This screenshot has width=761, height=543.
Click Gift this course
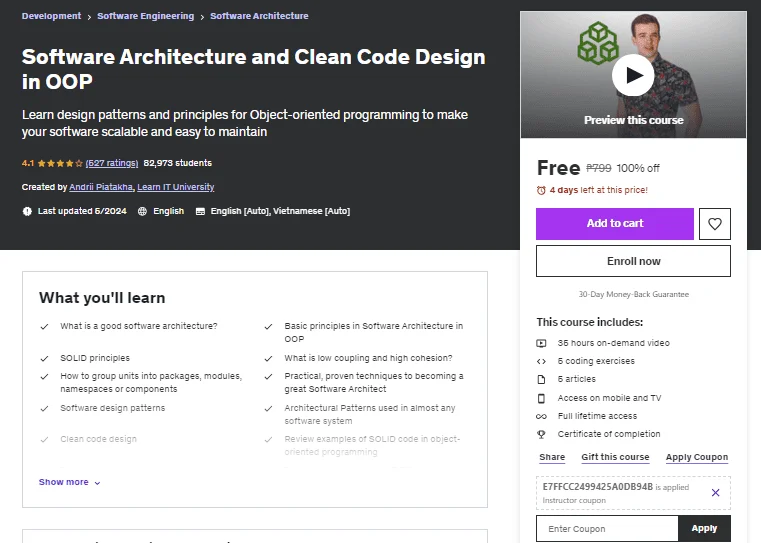point(615,457)
